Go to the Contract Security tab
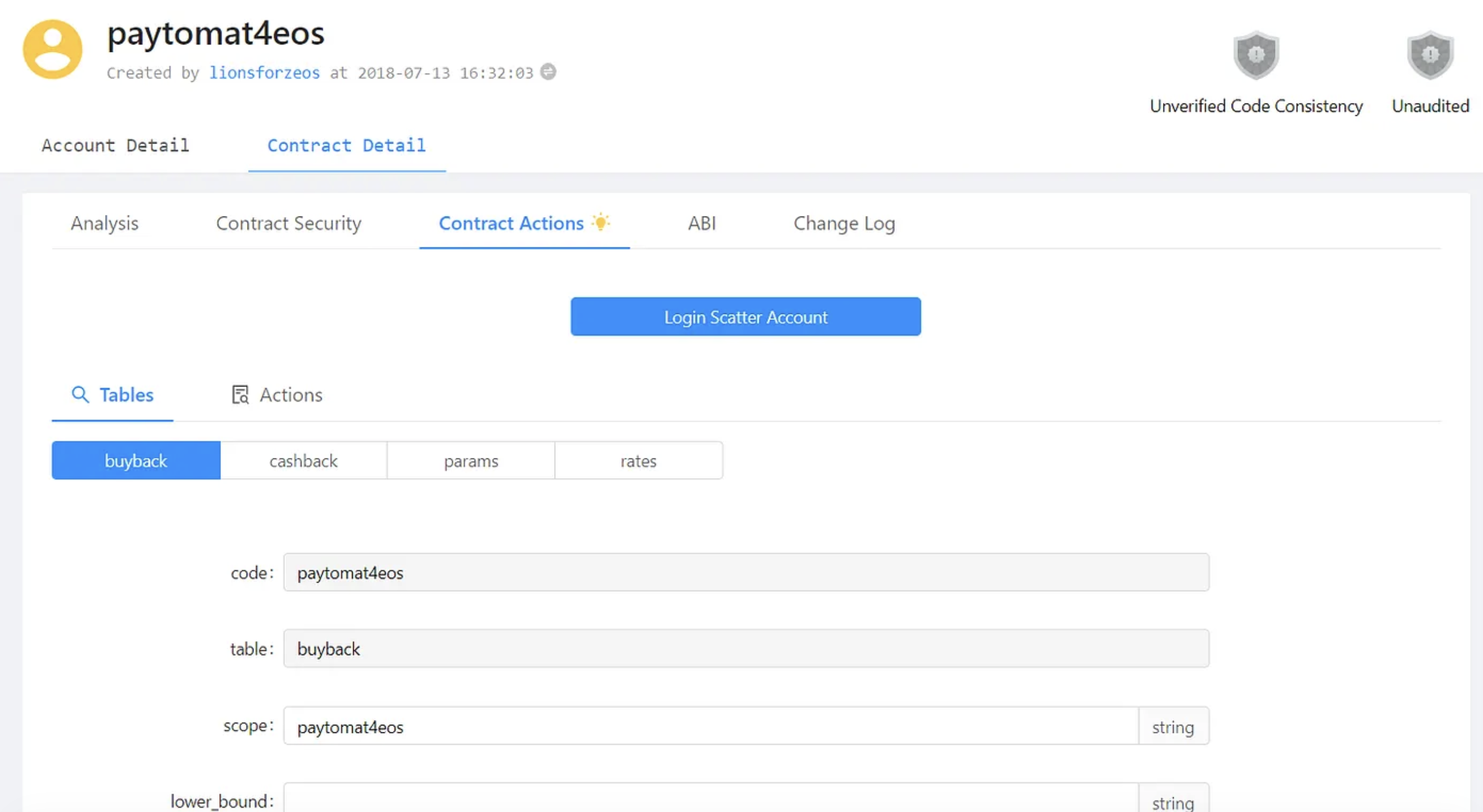Image resolution: width=1483 pixels, height=812 pixels. (x=289, y=223)
